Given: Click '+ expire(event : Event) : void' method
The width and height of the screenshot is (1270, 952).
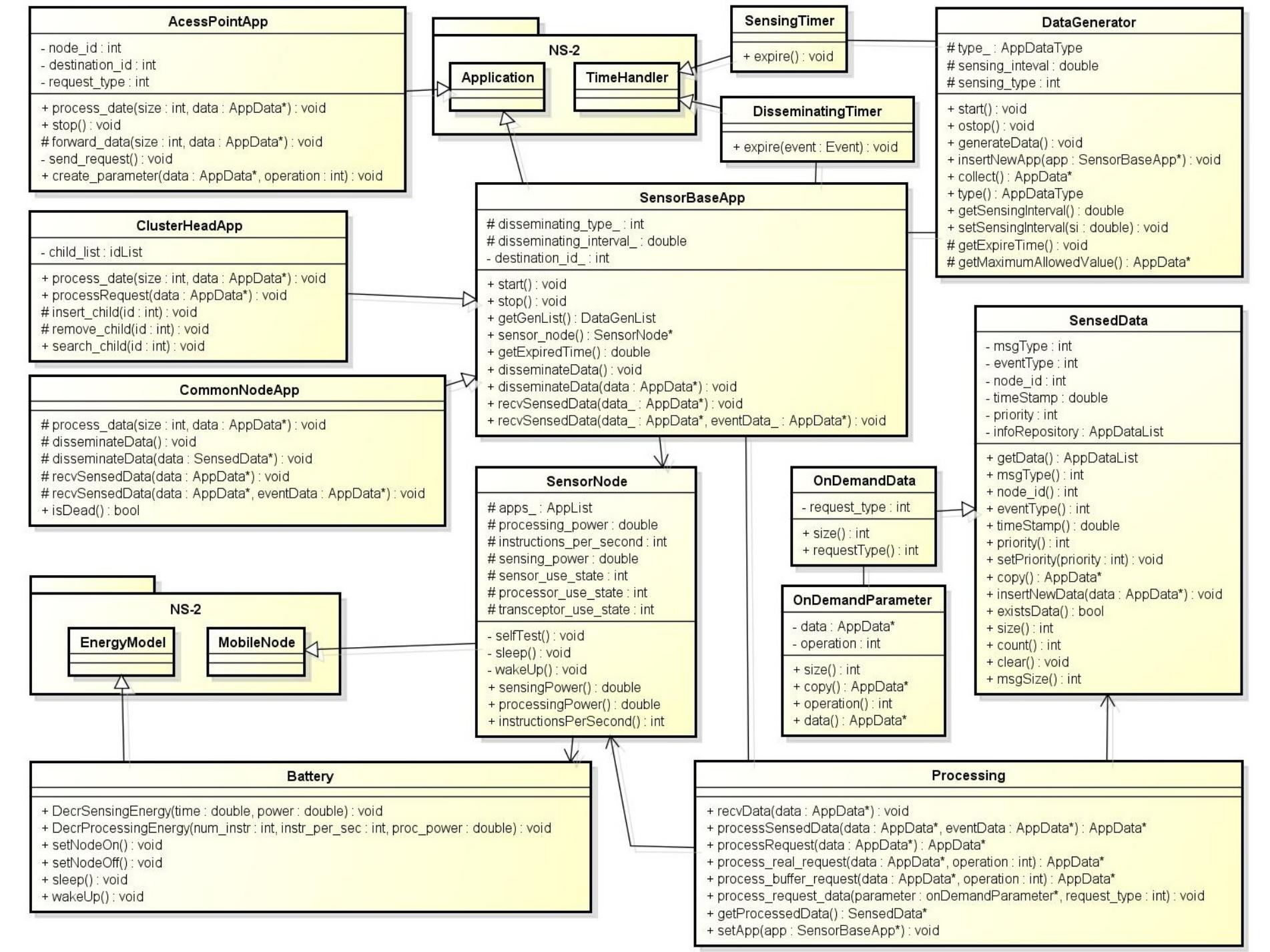Looking at the screenshot, I should point(816,147).
